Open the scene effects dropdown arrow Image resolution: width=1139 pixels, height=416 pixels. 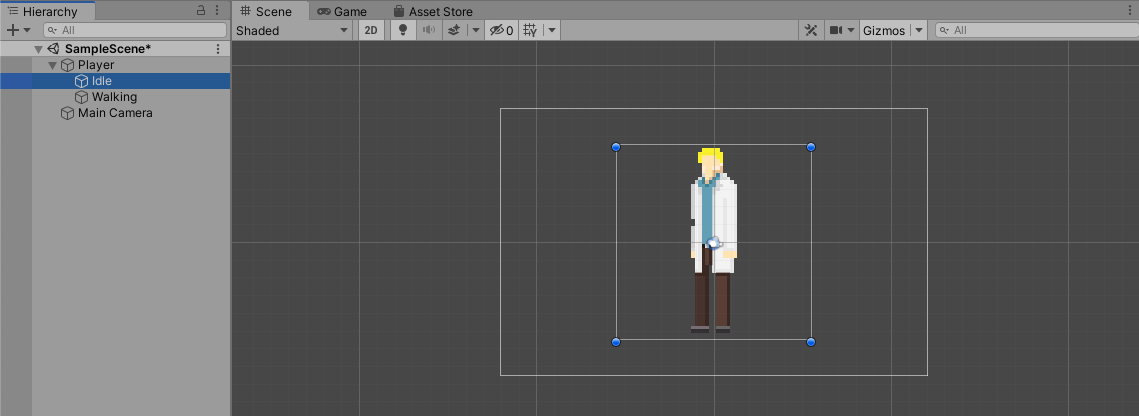pos(475,30)
